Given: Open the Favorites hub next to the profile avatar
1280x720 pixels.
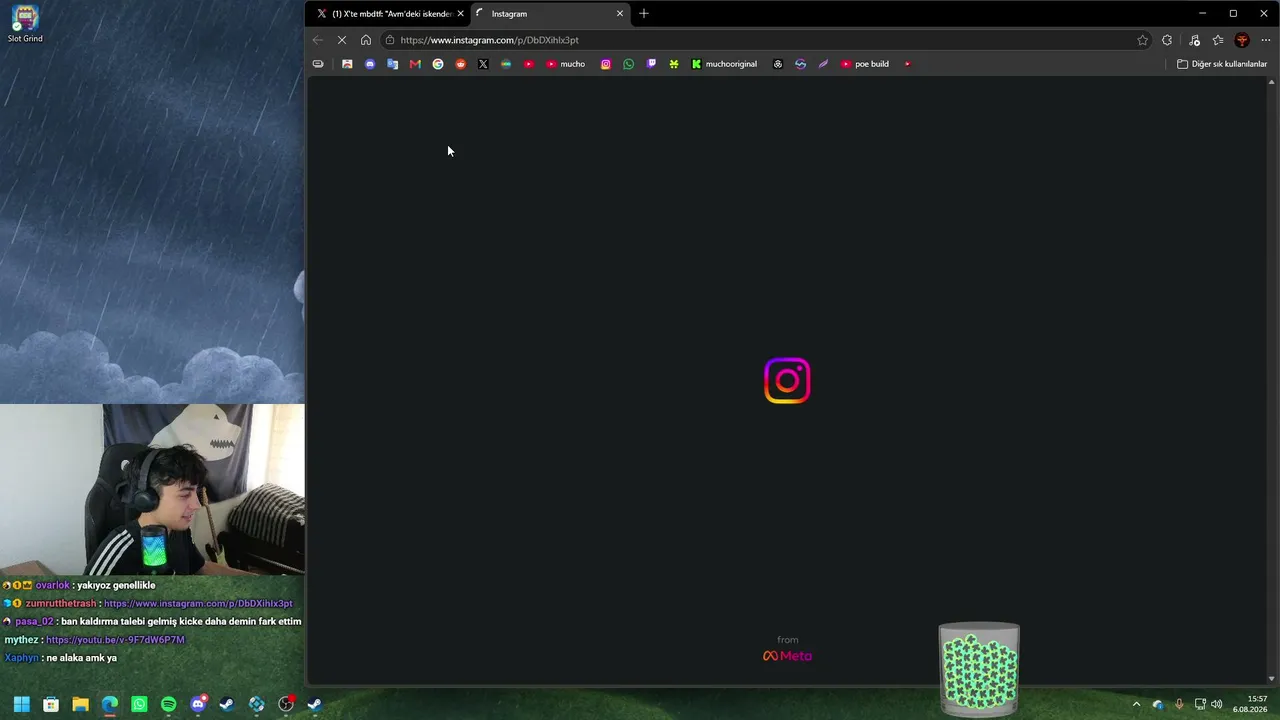Looking at the screenshot, I should coord(1218,40).
